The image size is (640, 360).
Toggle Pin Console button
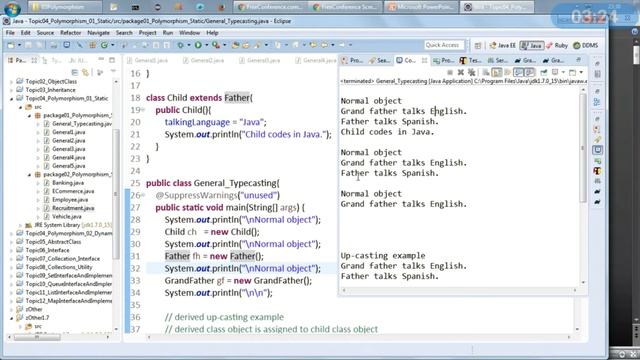pos(544,72)
